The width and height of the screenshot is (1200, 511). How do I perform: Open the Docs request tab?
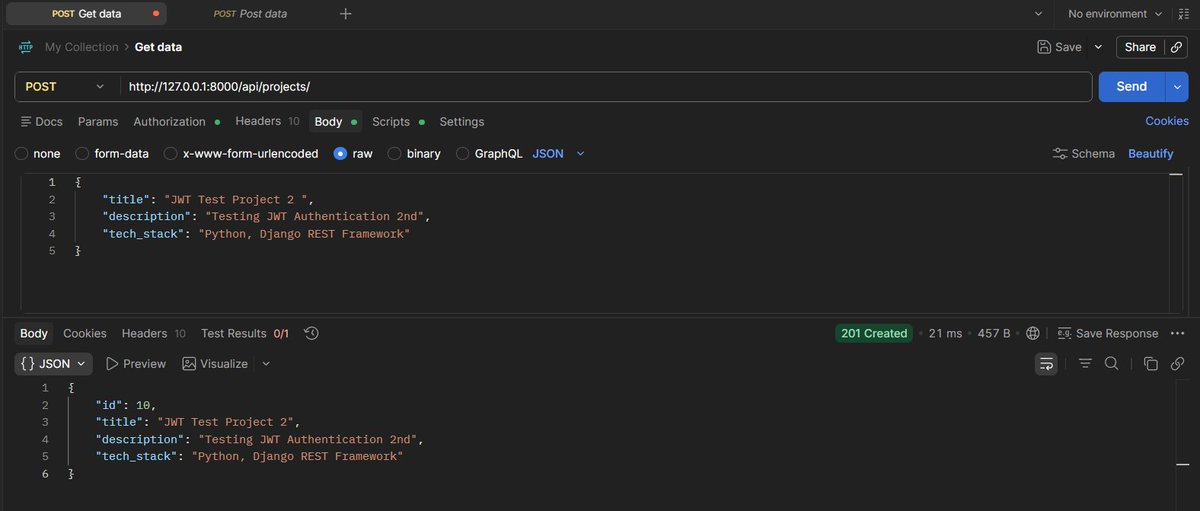[x=41, y=122]
